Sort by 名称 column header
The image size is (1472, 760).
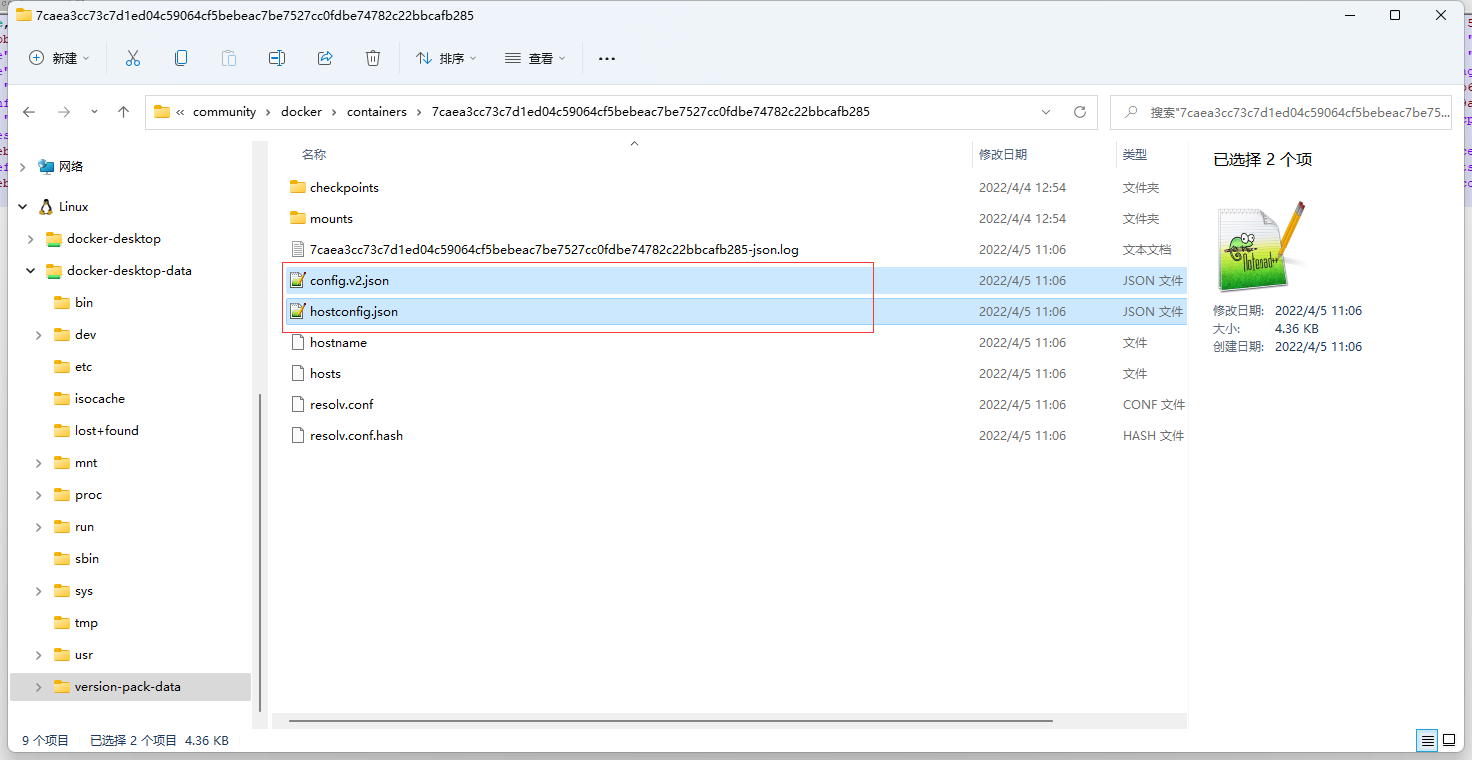pos(313,155)
